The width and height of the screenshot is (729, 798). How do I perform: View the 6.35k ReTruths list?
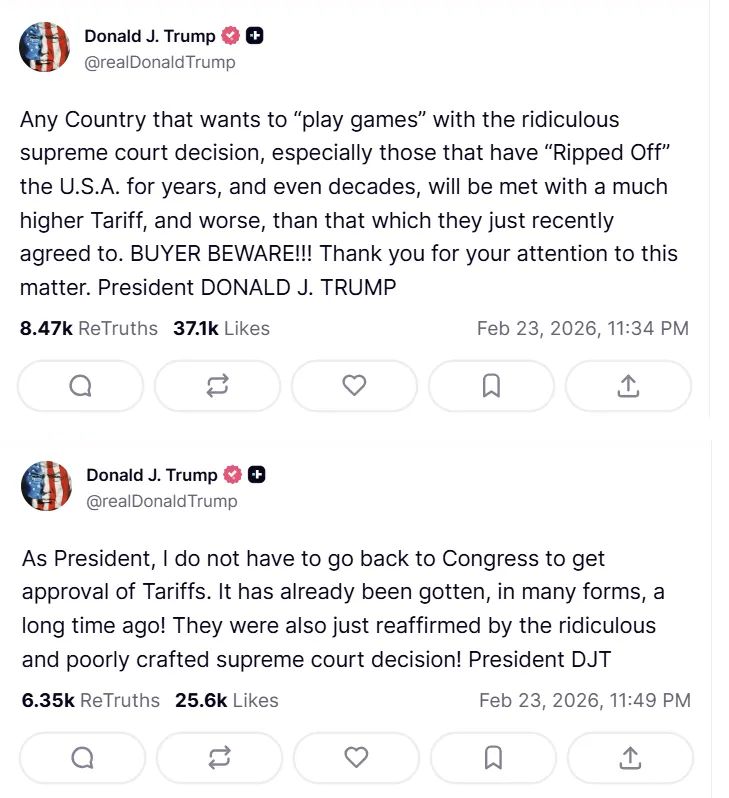(91, 701)
